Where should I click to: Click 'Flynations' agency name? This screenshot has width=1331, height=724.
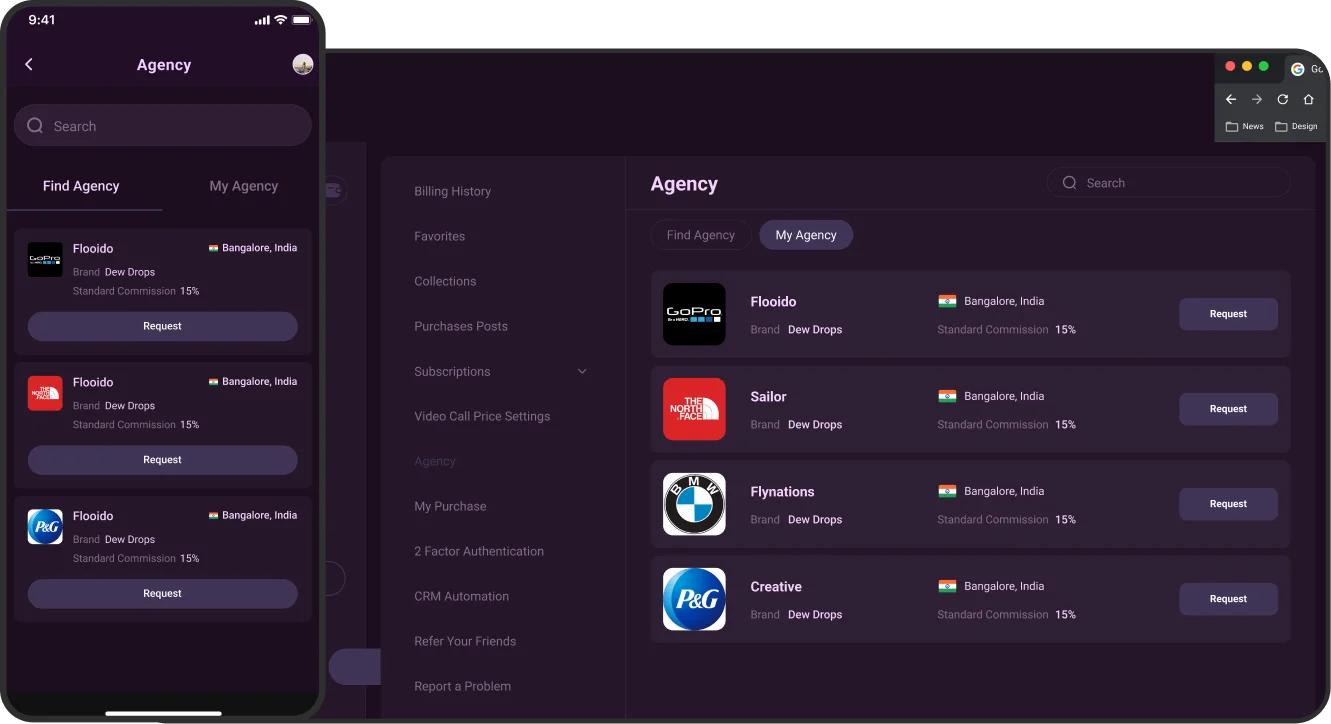click(x=782, y=492)
